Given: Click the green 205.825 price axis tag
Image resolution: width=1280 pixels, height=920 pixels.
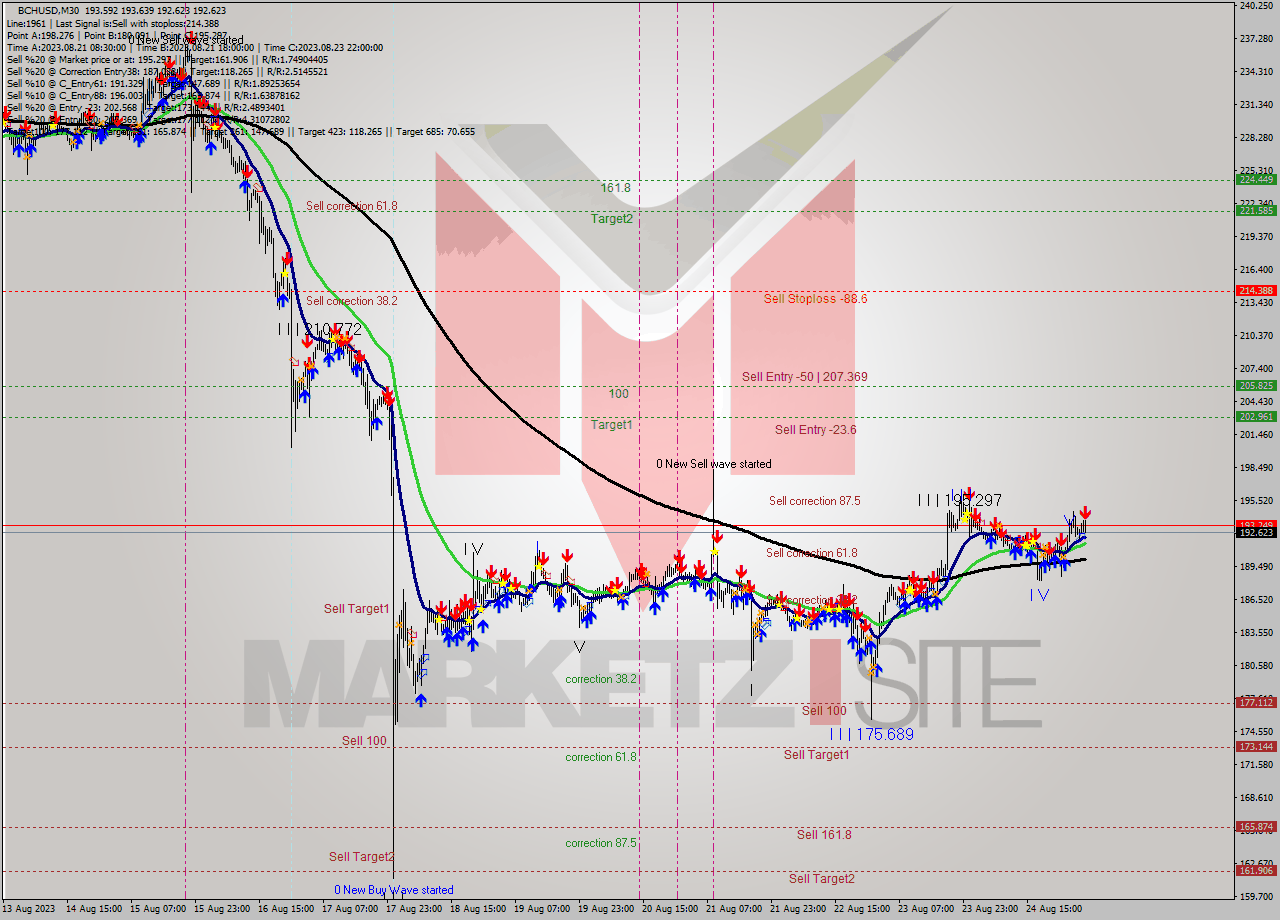Looking at the screenshot, I should point(1255,385).
